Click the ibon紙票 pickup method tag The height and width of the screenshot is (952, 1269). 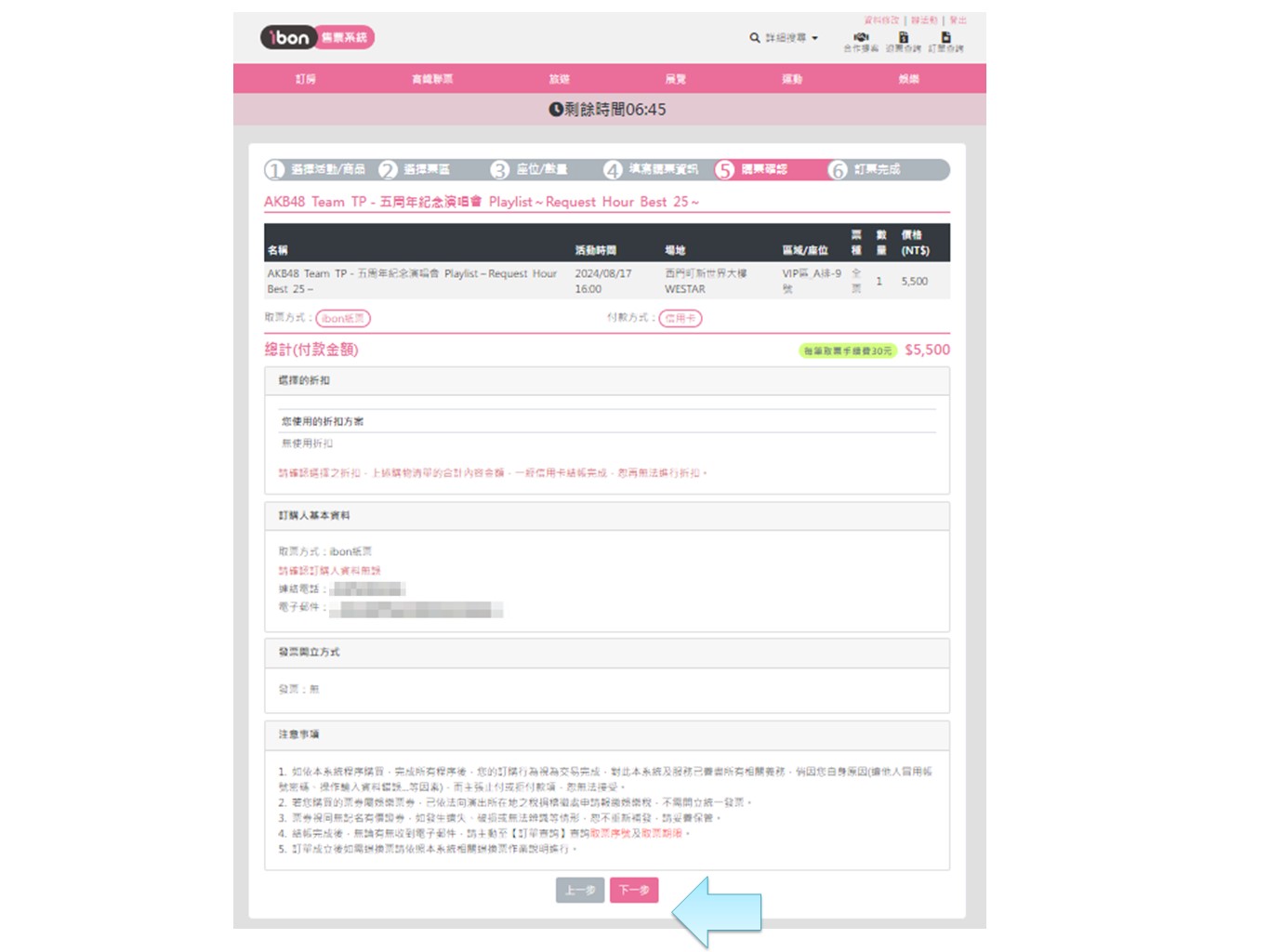point(343,319)
